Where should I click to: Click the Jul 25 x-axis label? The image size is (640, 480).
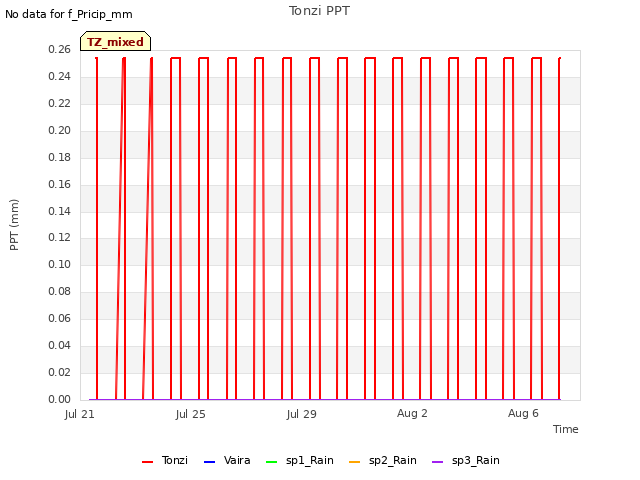[191, 414]
